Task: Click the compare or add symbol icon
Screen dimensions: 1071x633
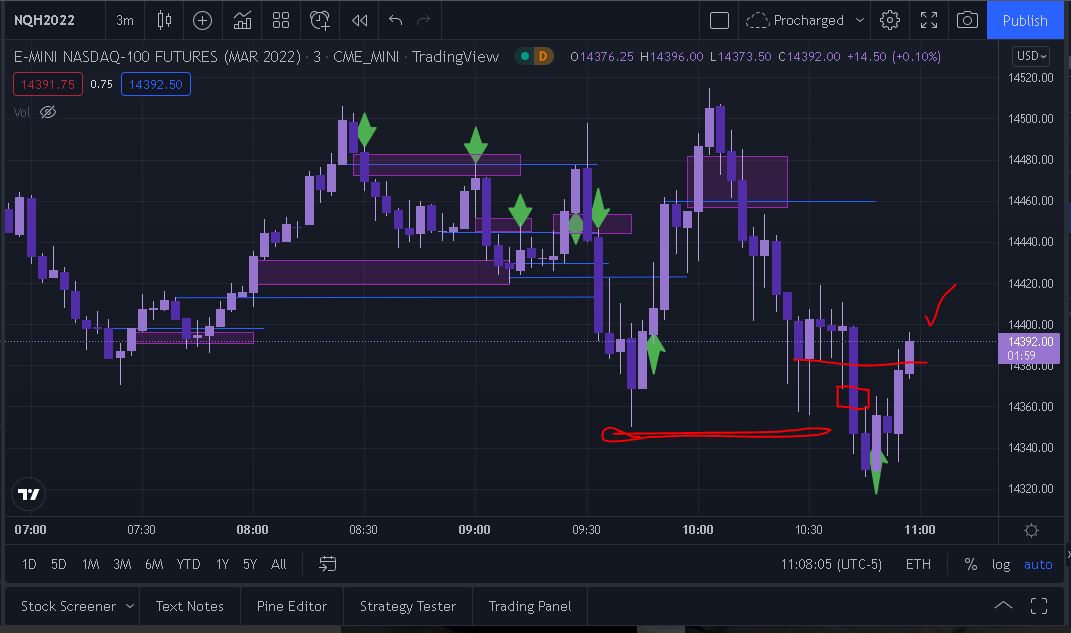Action: [x=202, y=20]
